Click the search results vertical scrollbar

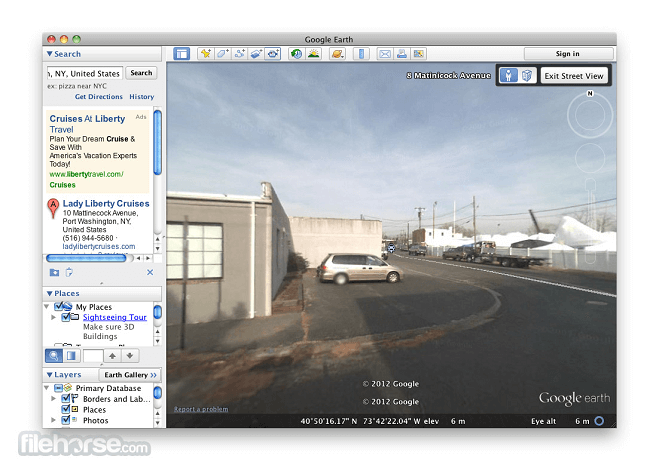158,142
